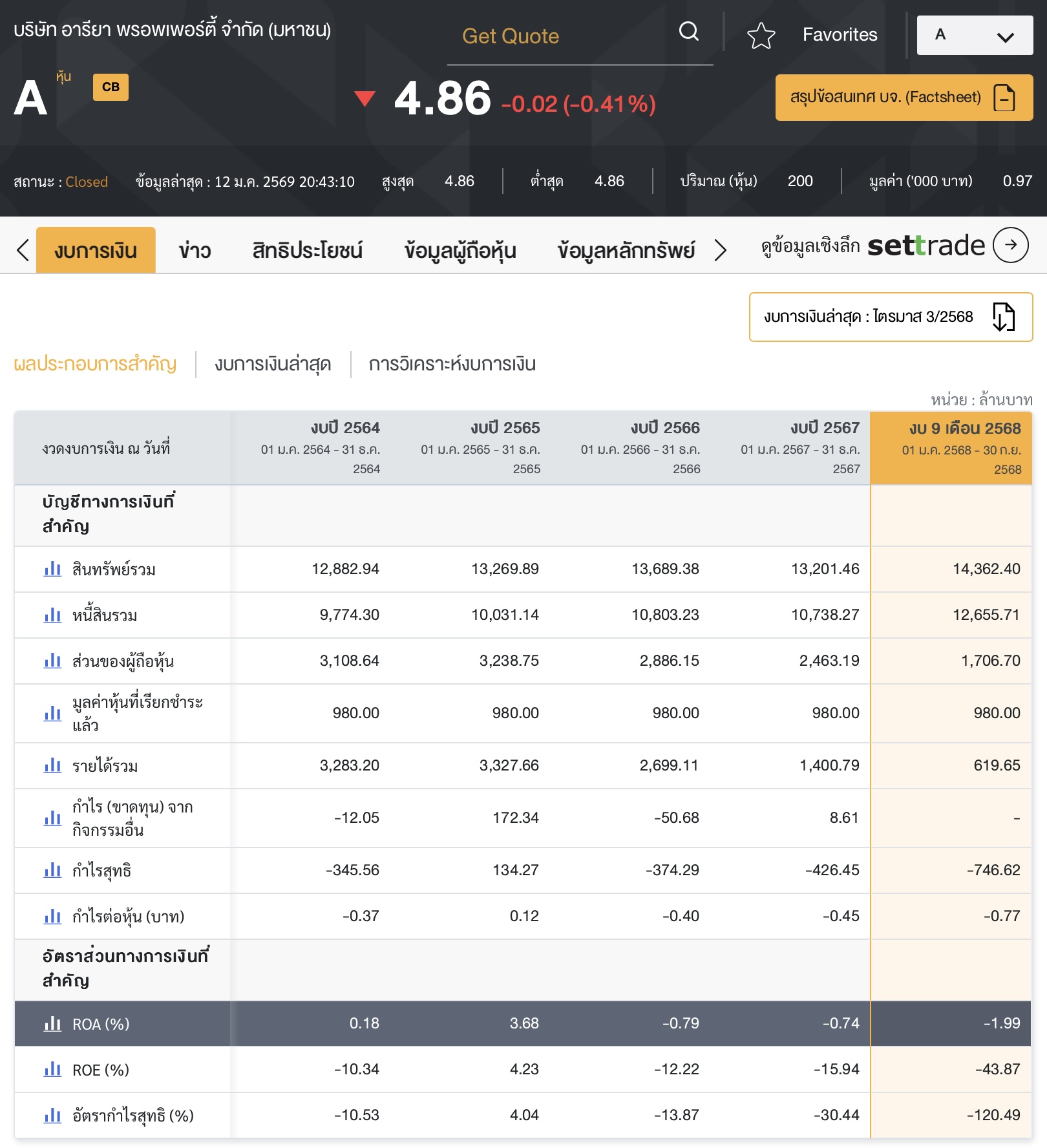Click the อัตรากำไรสุทธิ (%) row label
The image size is (1047, 1148).
point(133,1116)
